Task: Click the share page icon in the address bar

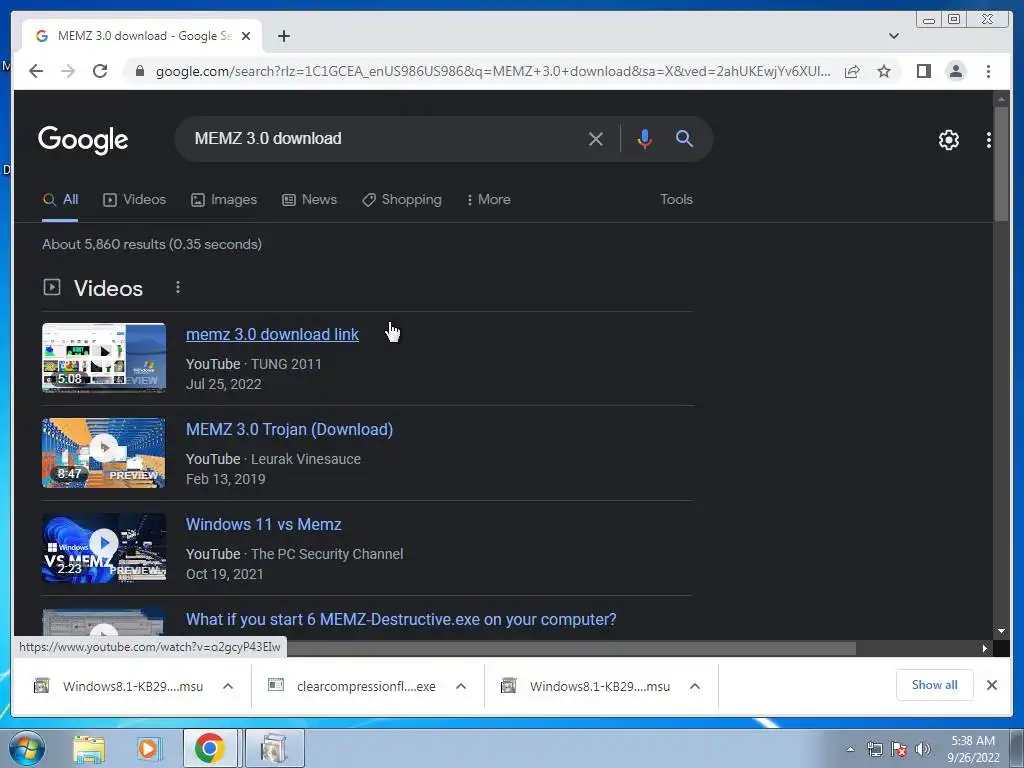Action: click(852, 71)
